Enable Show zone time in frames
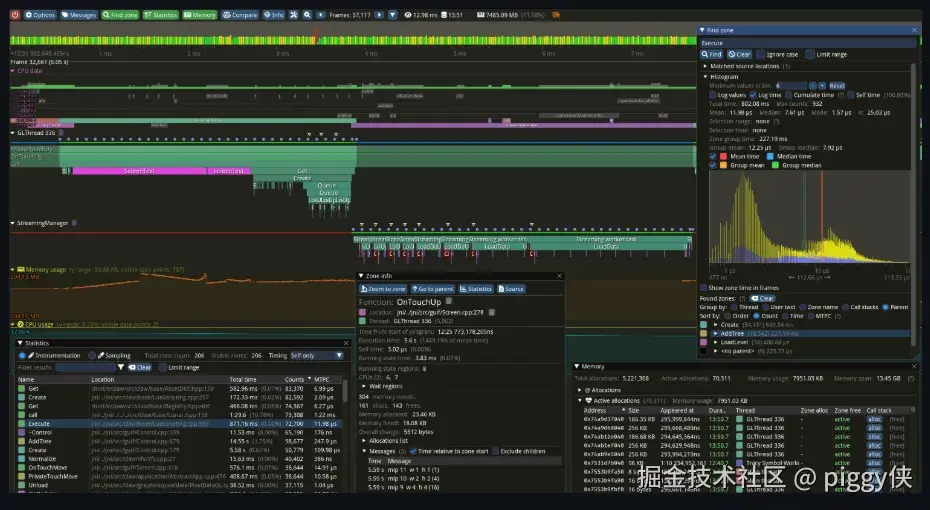The image size is (930, 510). click(x=703, y=288)
